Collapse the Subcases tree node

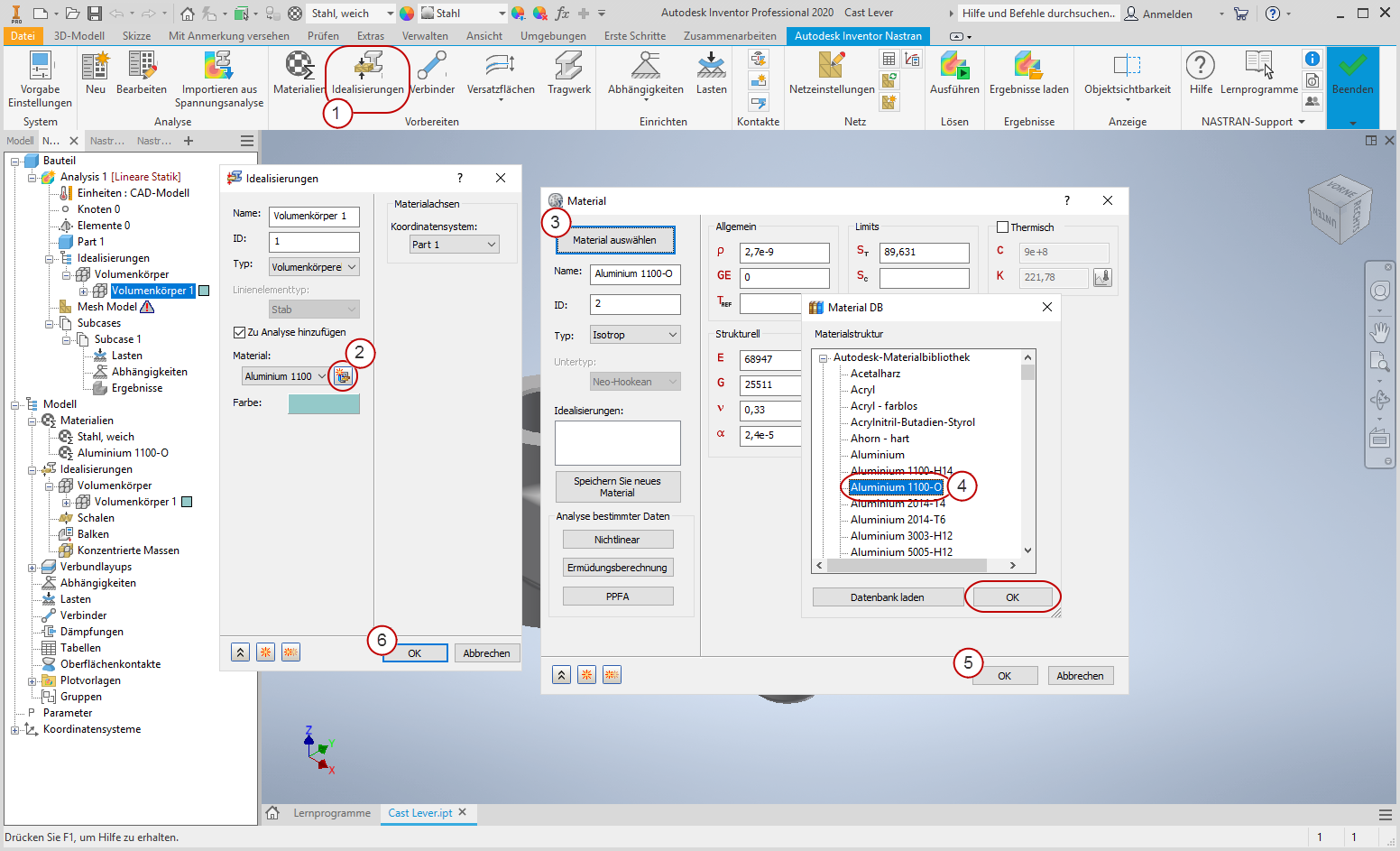click(50, 324)
